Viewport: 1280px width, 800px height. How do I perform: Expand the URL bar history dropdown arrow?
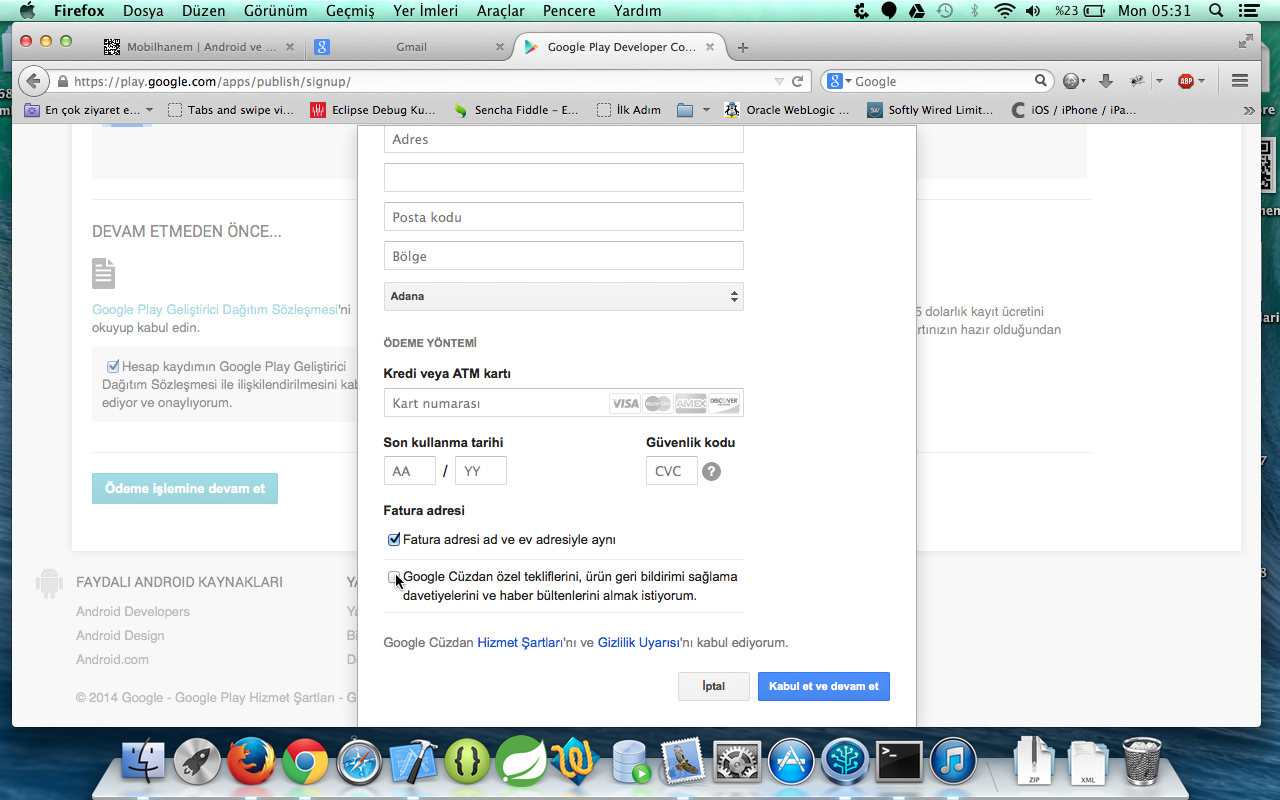[x=779, y=82]
